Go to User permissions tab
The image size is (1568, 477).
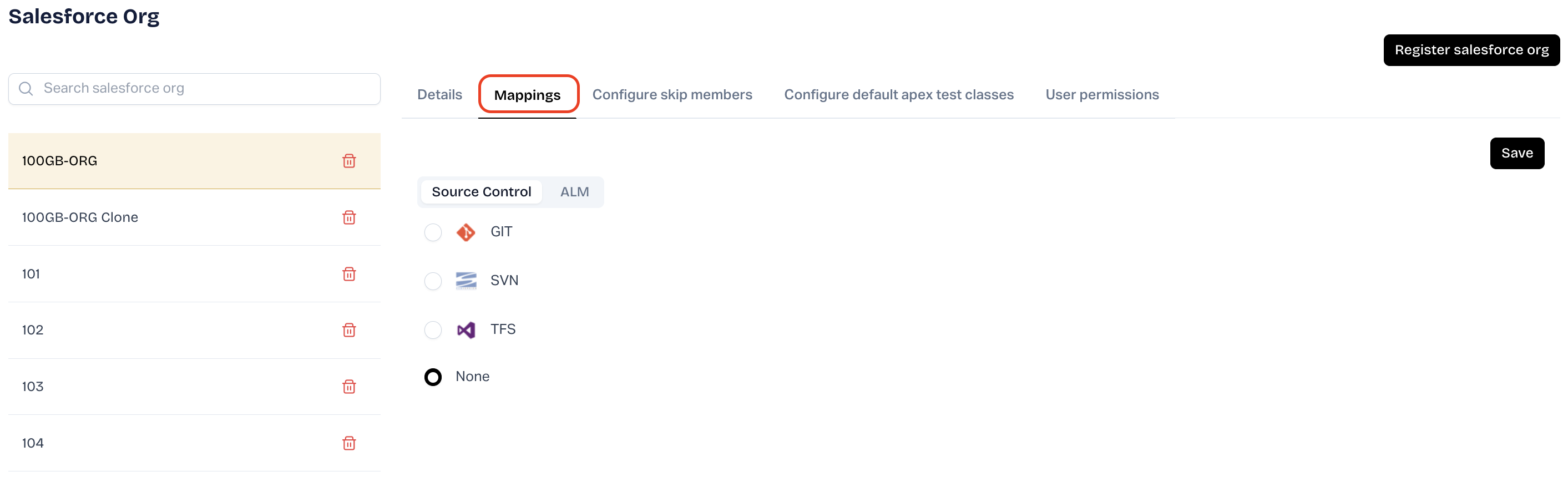pos(1102,95)
